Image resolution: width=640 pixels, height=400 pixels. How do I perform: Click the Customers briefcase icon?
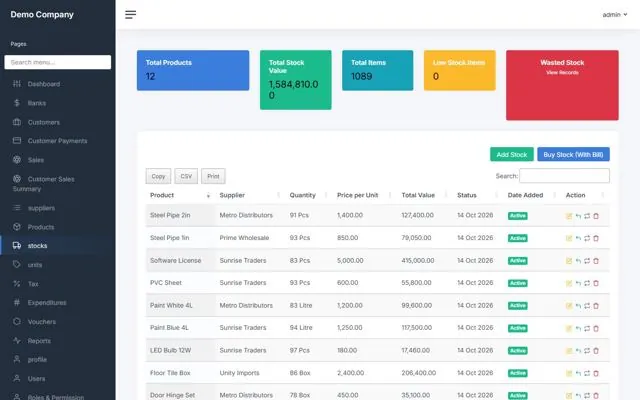[17, 122]
